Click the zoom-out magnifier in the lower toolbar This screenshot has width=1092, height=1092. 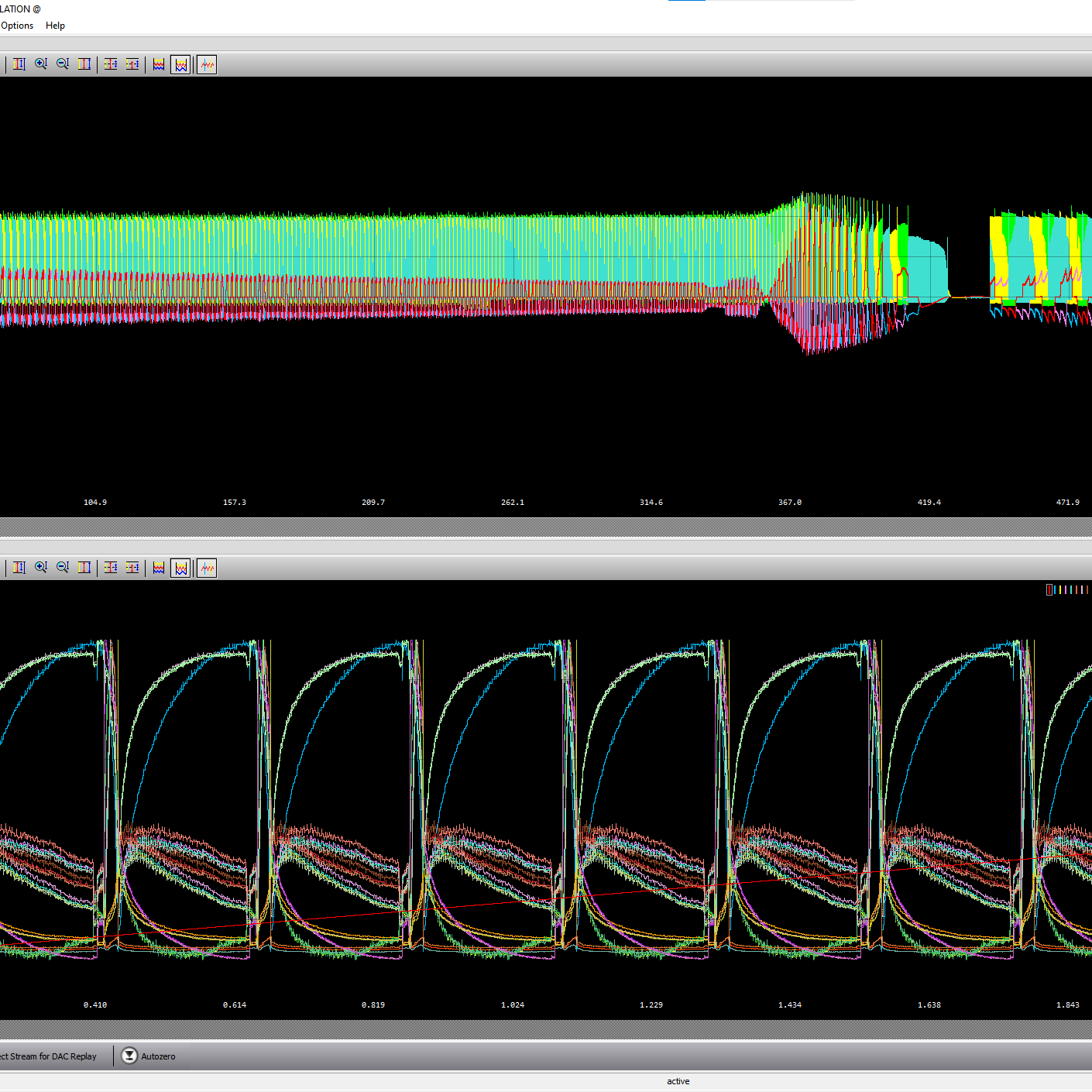tap(63, 568)
